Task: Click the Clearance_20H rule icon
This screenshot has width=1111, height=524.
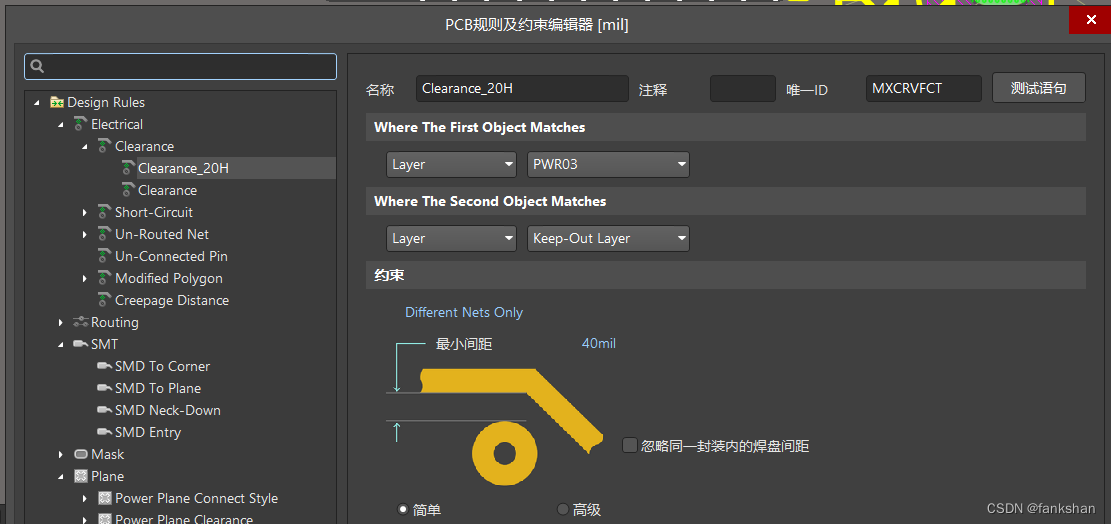Action: click(128, 169)
